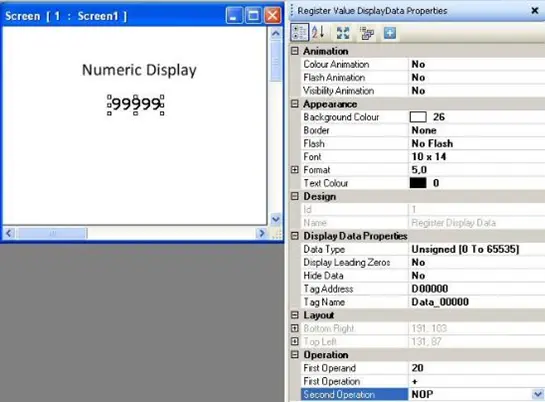Minimize the Screen1 window

234,16
